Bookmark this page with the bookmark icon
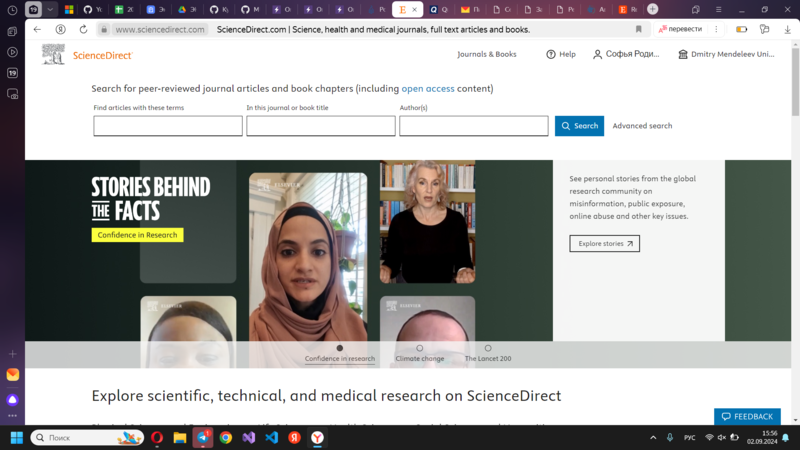This screenshot has width=800, height=450. click(638, 29)
